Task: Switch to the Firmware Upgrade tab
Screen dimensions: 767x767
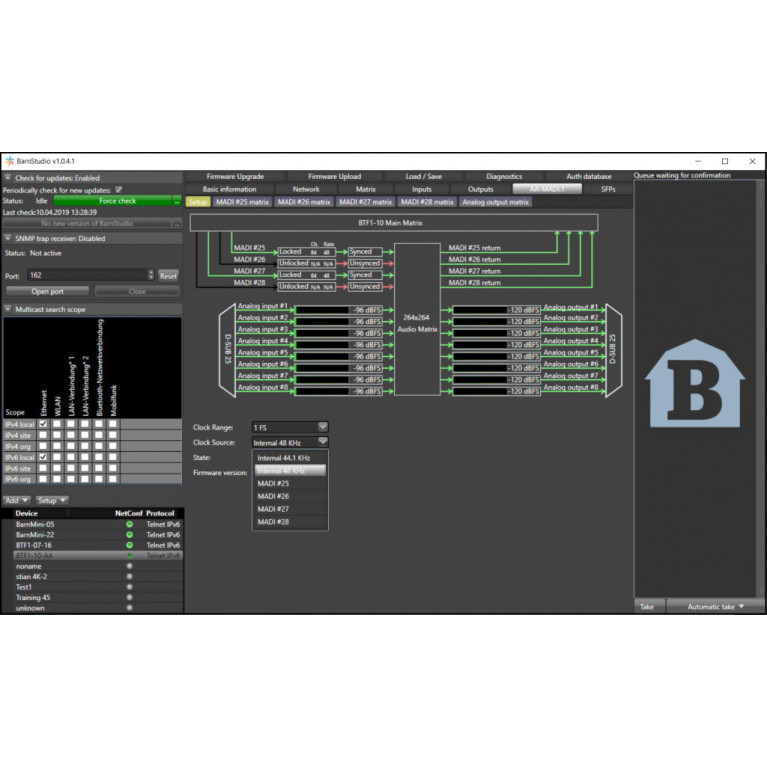Action: click(235, 177)
